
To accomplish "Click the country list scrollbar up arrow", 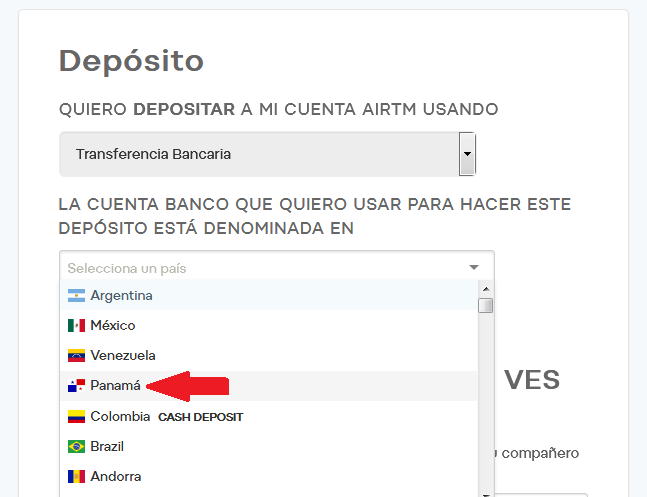I will (x=486, y=289).
